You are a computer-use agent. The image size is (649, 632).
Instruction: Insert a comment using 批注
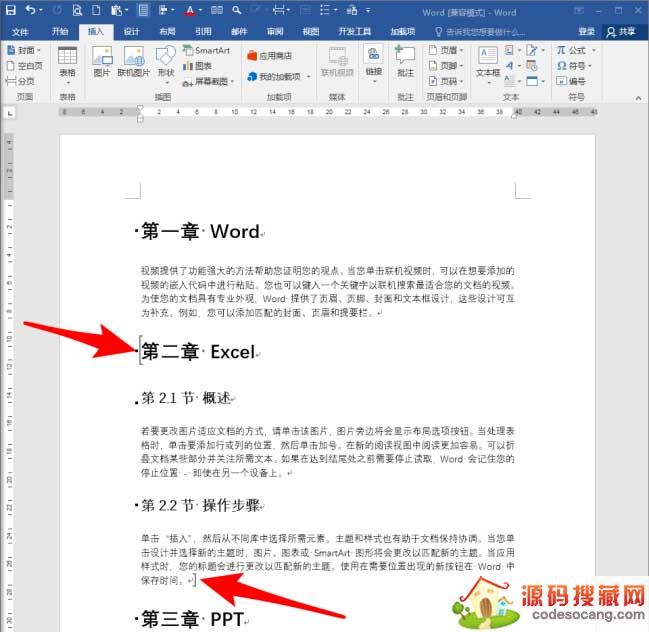405,62
